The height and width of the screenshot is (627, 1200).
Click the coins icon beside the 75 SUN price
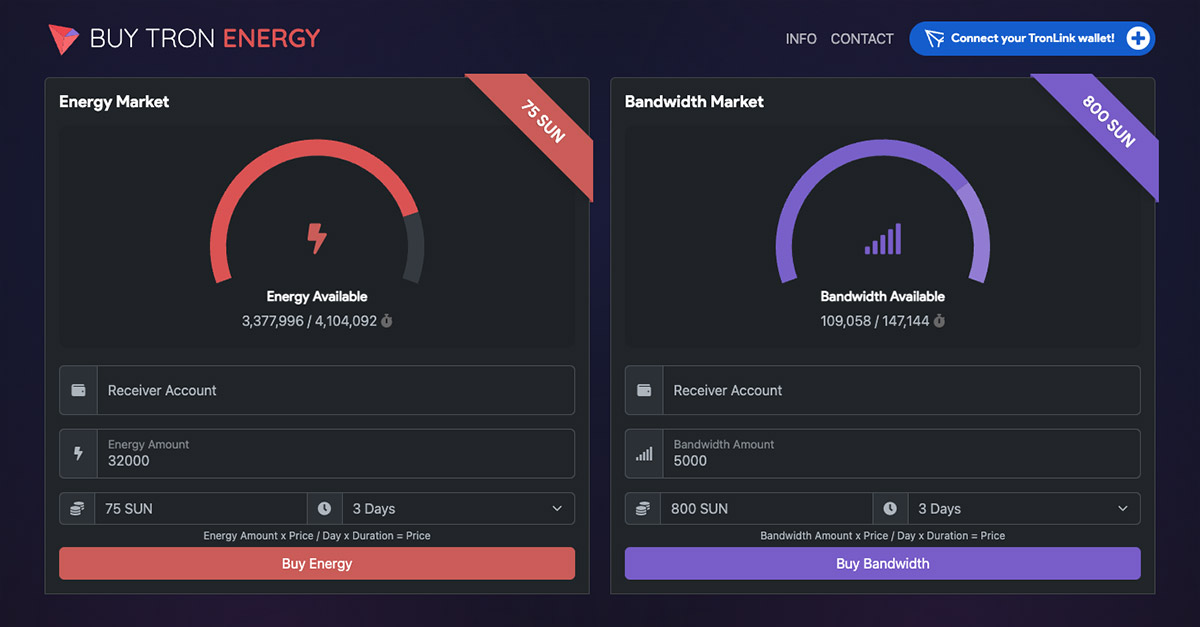click(x=77, y=508)
